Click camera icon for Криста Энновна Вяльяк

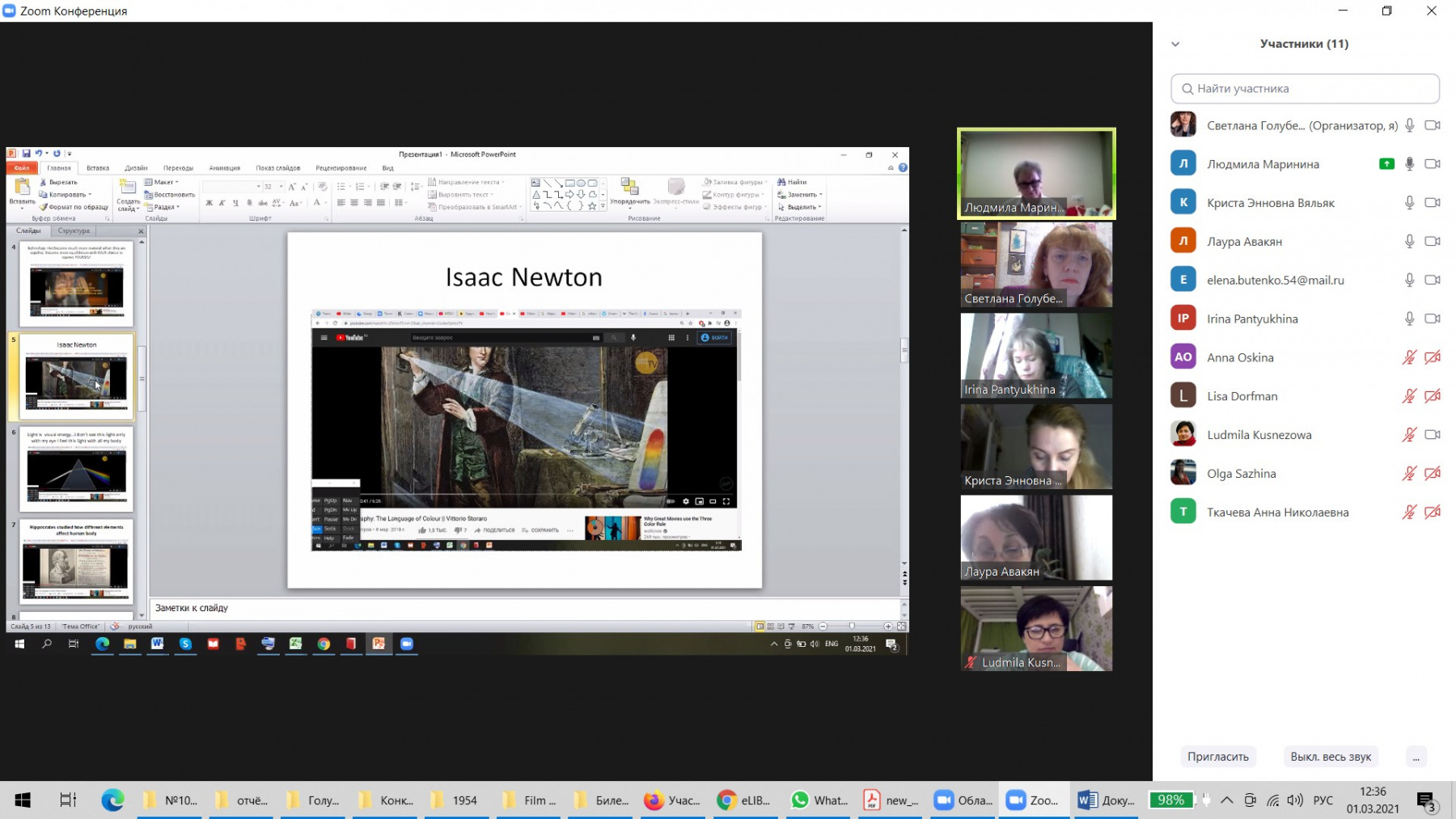[1433, 203]
